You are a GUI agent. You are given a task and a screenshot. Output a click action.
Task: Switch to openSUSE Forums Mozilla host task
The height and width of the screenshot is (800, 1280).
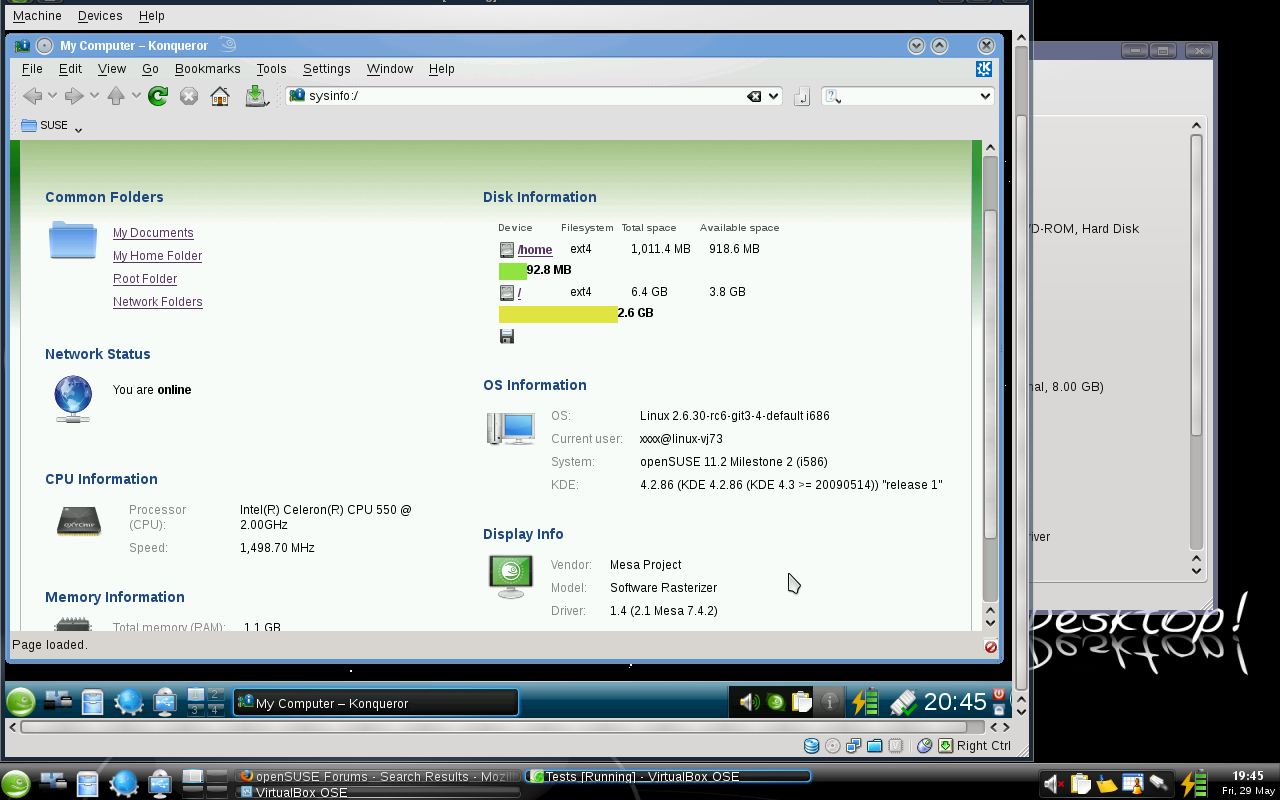(377, 776)
